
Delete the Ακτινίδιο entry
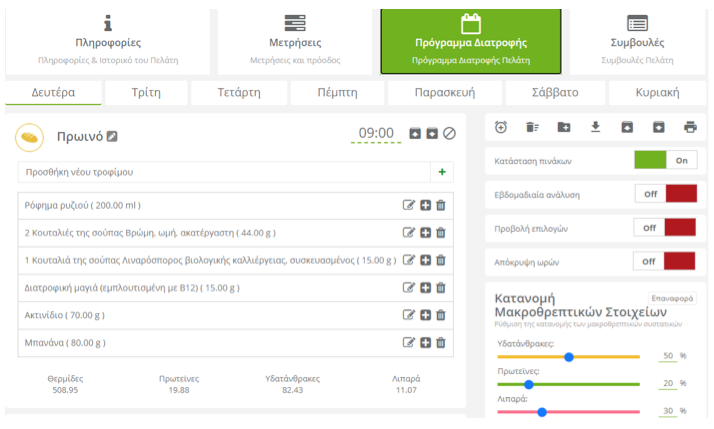coord(441,315)
